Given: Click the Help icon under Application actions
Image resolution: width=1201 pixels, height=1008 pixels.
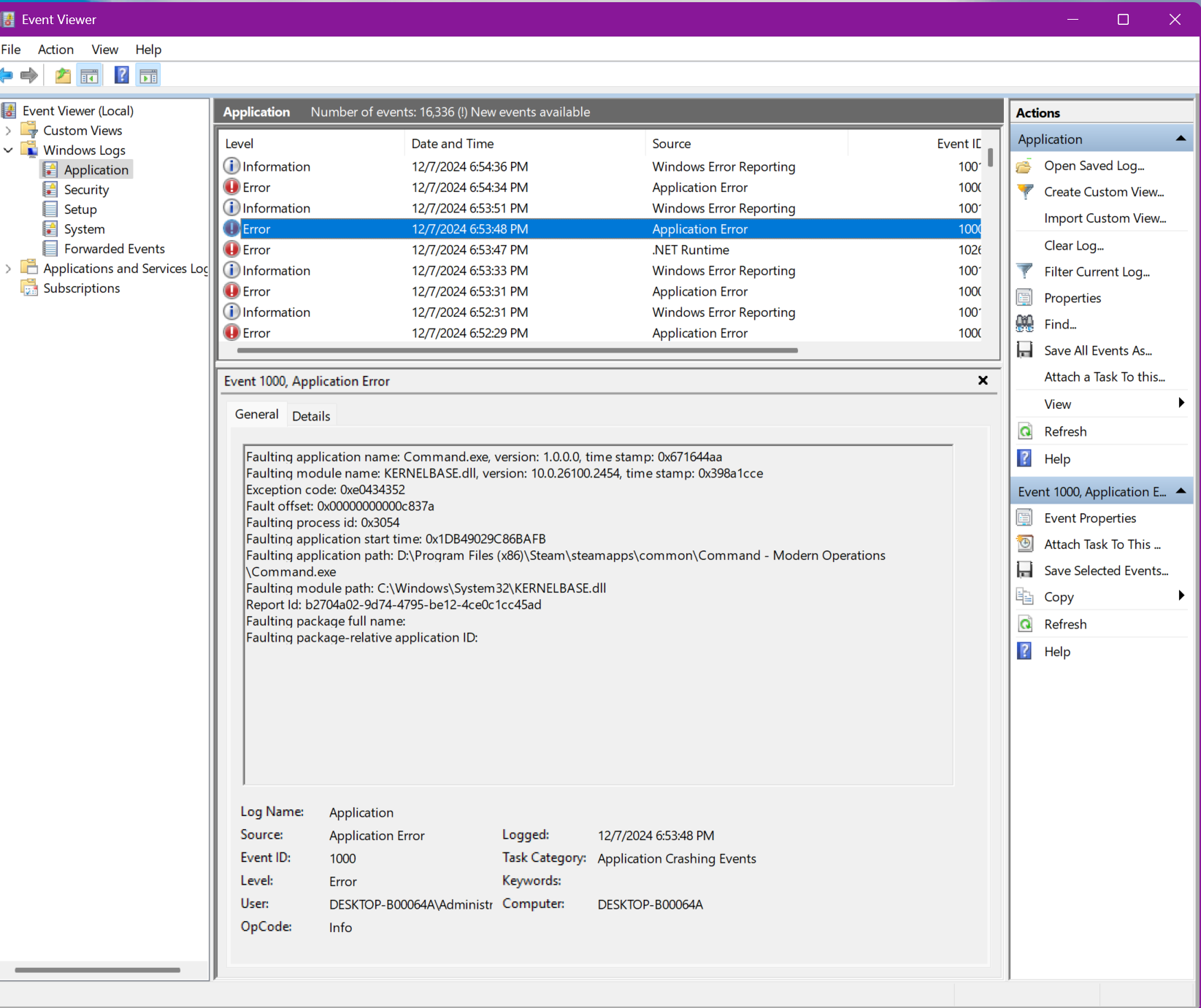Looking at the screenshot, I should point(1025,458).
